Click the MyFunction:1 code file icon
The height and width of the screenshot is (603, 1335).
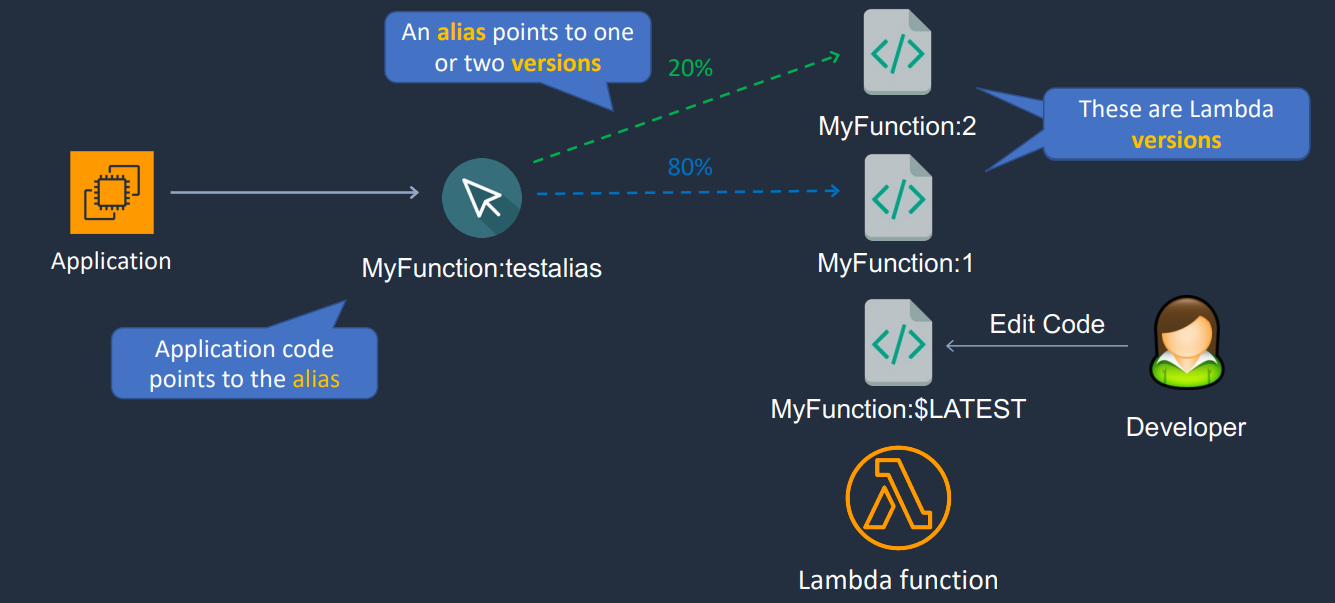pyautogui.click(x=898, y=197)
